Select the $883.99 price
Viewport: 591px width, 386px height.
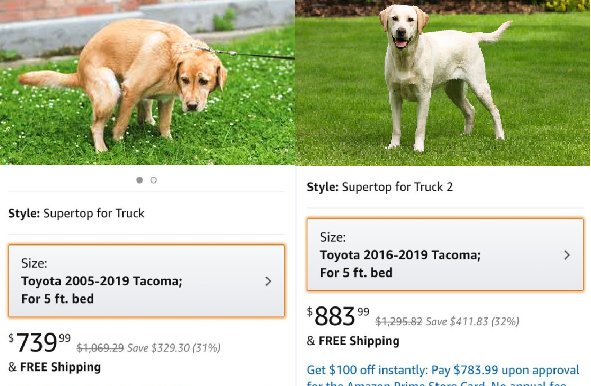pos(338,316)
